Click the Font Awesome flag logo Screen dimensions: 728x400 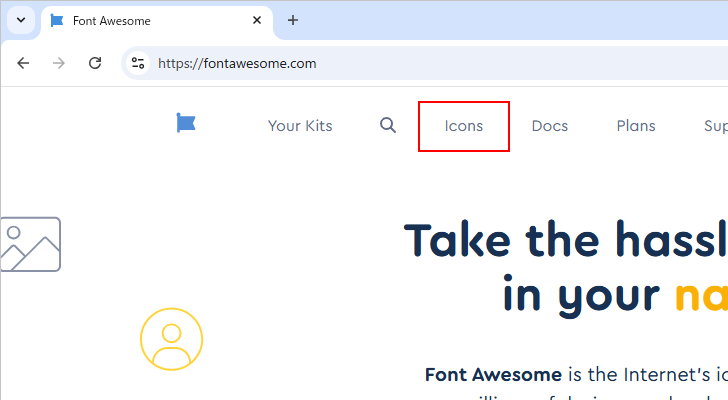(186, 123)
